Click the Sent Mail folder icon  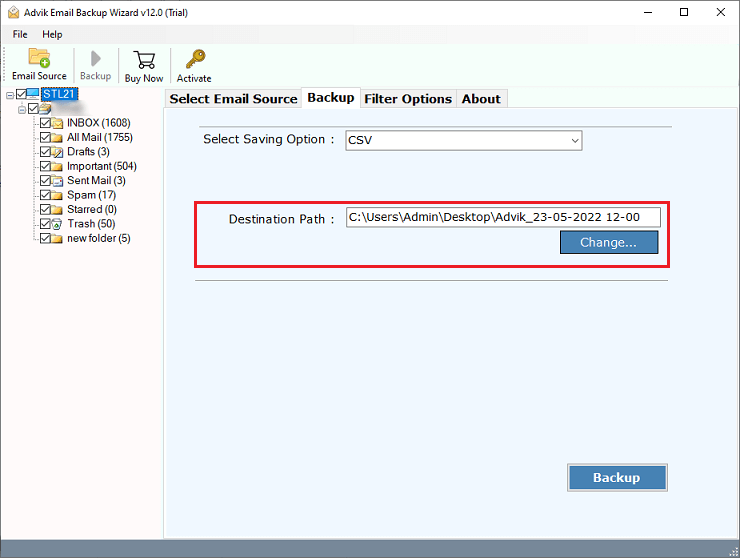pyautogui.click(x=57, y=181)
